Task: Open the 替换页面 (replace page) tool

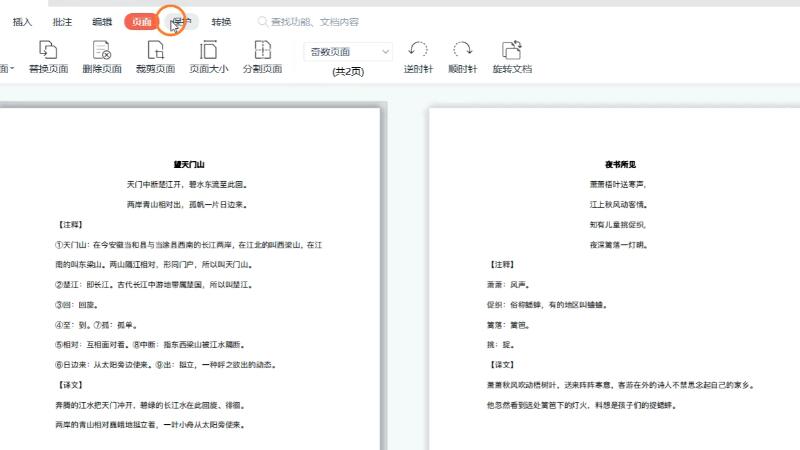Action: click(x=48, y=57)
